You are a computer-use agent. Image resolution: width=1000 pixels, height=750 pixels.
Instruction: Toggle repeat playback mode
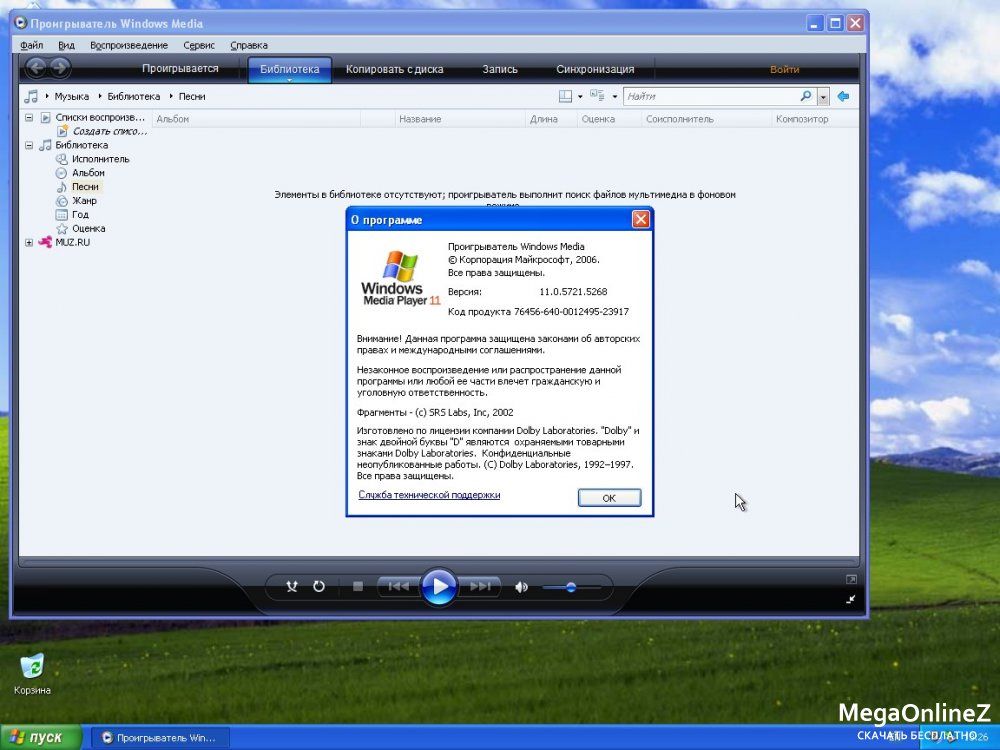coord(319,586)
